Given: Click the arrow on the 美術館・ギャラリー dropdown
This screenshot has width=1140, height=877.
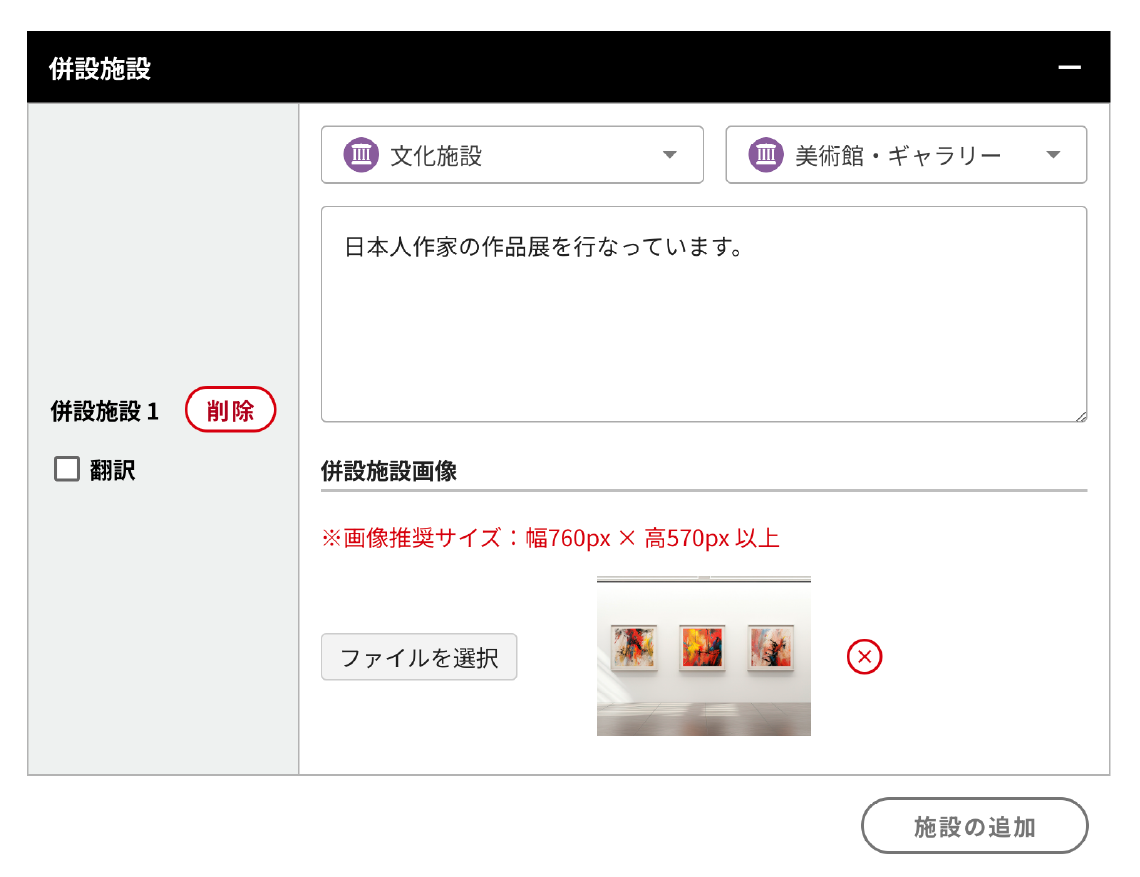Looking at the screenshot, I should tap(1052, 155).
